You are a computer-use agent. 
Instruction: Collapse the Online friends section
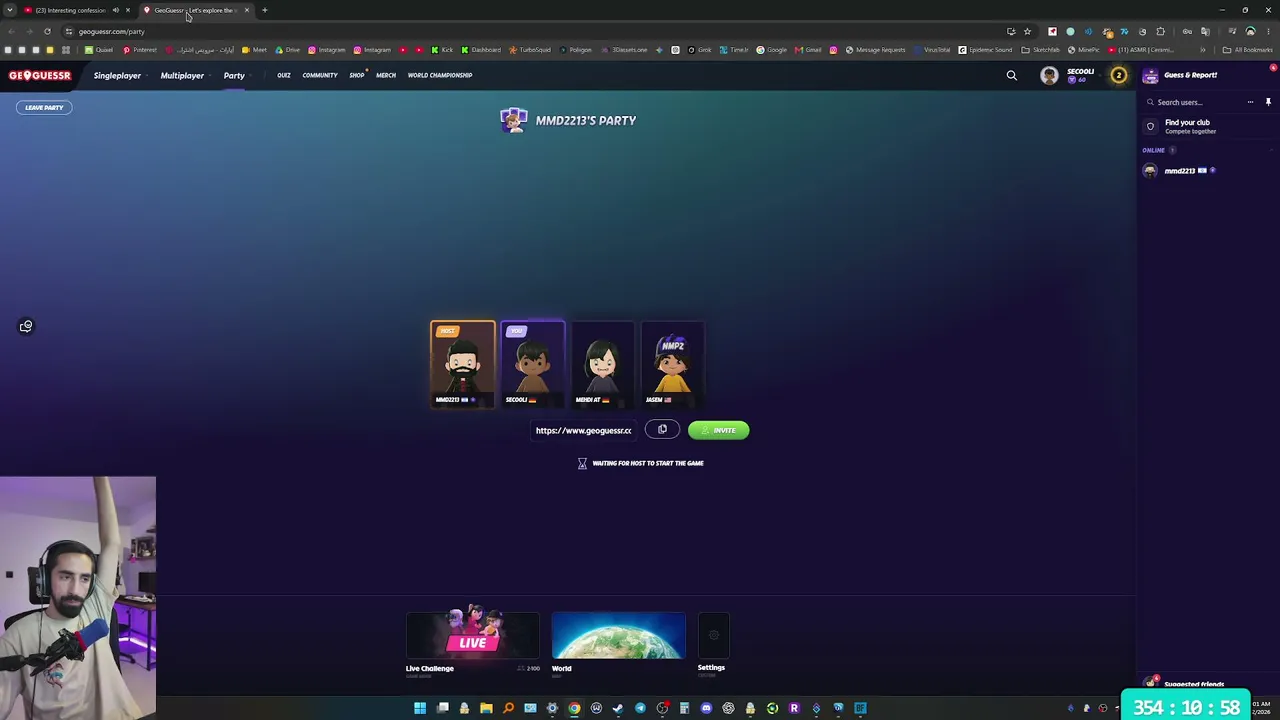[1272, 150]
